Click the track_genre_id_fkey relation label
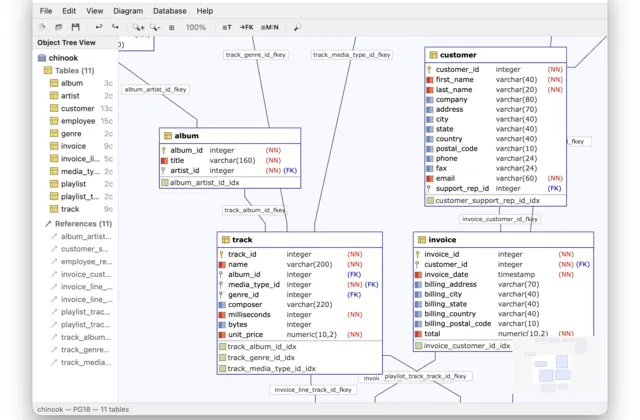Viewport: 640px width, 420px height. tap(256, 55)
